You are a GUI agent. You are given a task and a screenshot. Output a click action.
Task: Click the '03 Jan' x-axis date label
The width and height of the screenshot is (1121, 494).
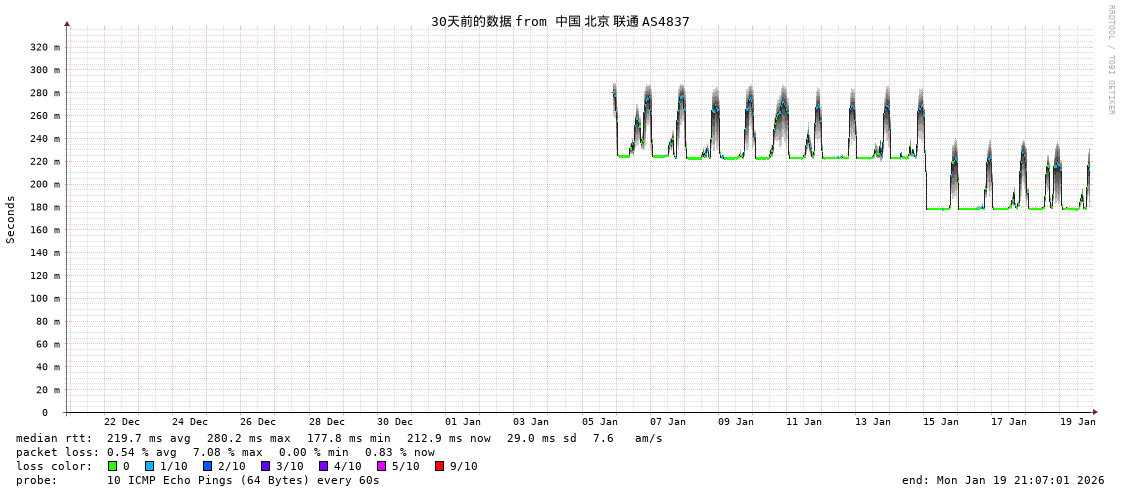click(x=531, y=422)
